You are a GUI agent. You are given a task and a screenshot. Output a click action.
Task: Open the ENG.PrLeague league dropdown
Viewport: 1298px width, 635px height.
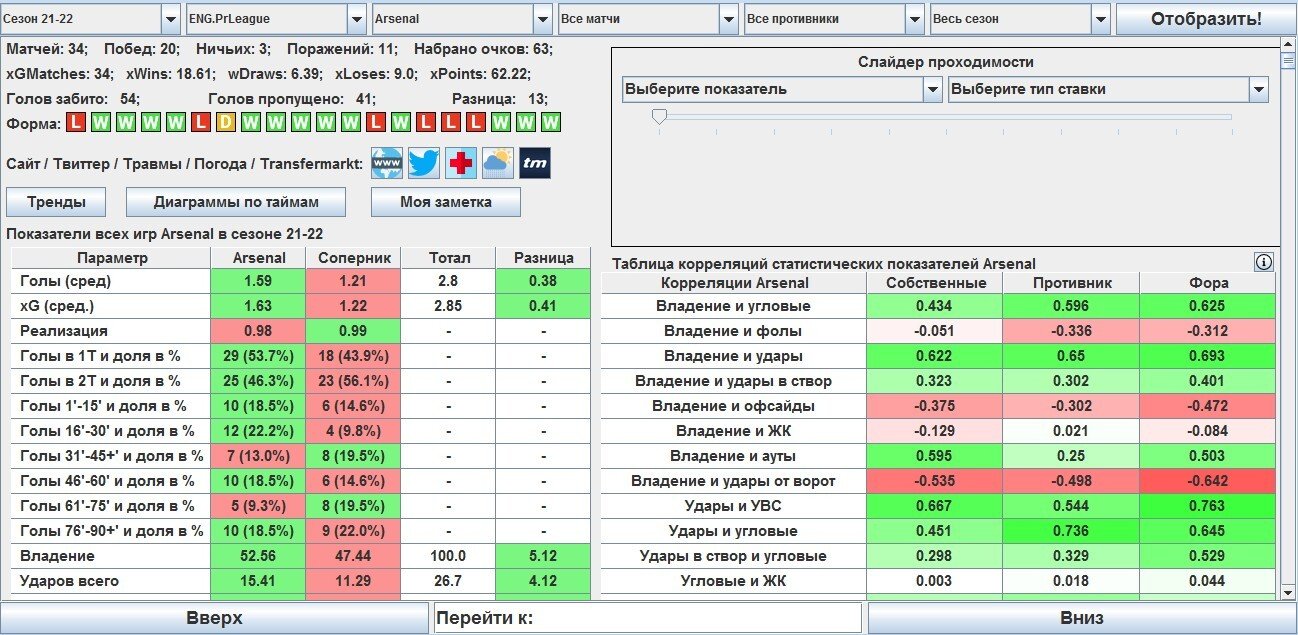276,19
